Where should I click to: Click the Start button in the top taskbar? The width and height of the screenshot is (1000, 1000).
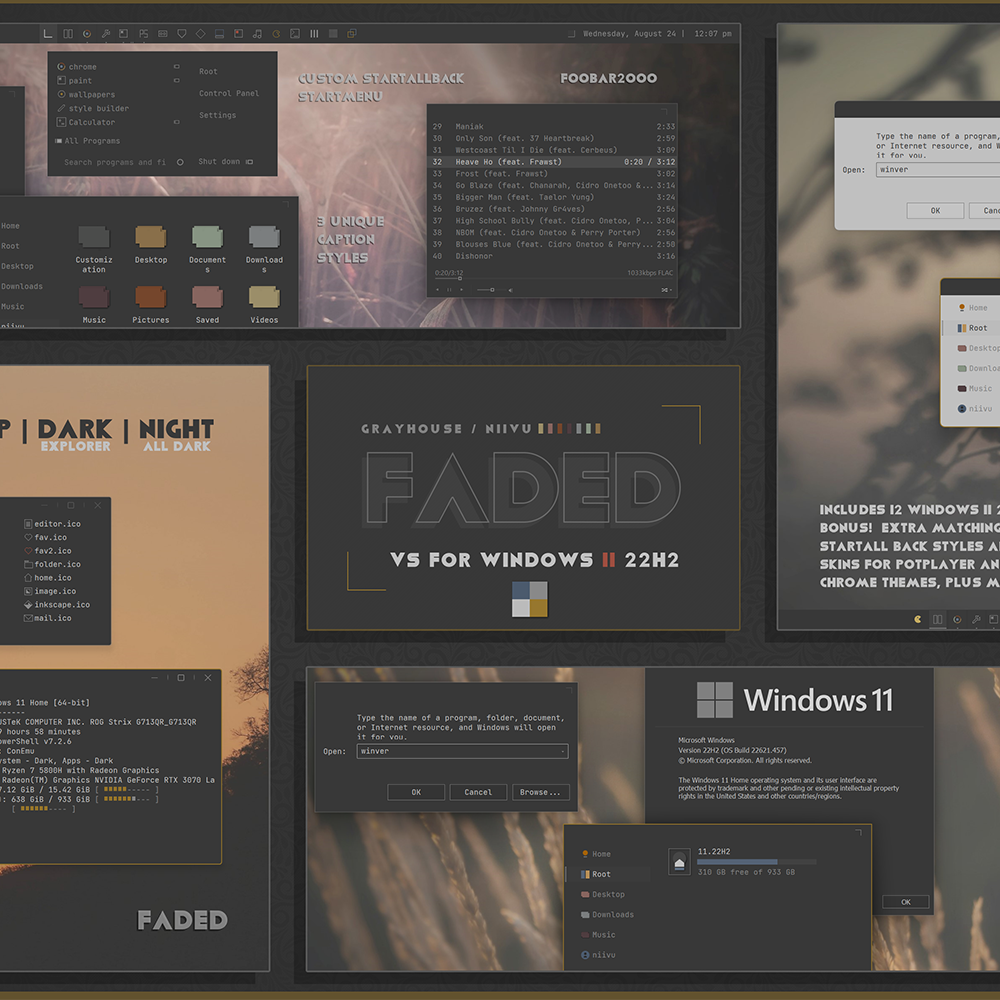tap(48, 34)
